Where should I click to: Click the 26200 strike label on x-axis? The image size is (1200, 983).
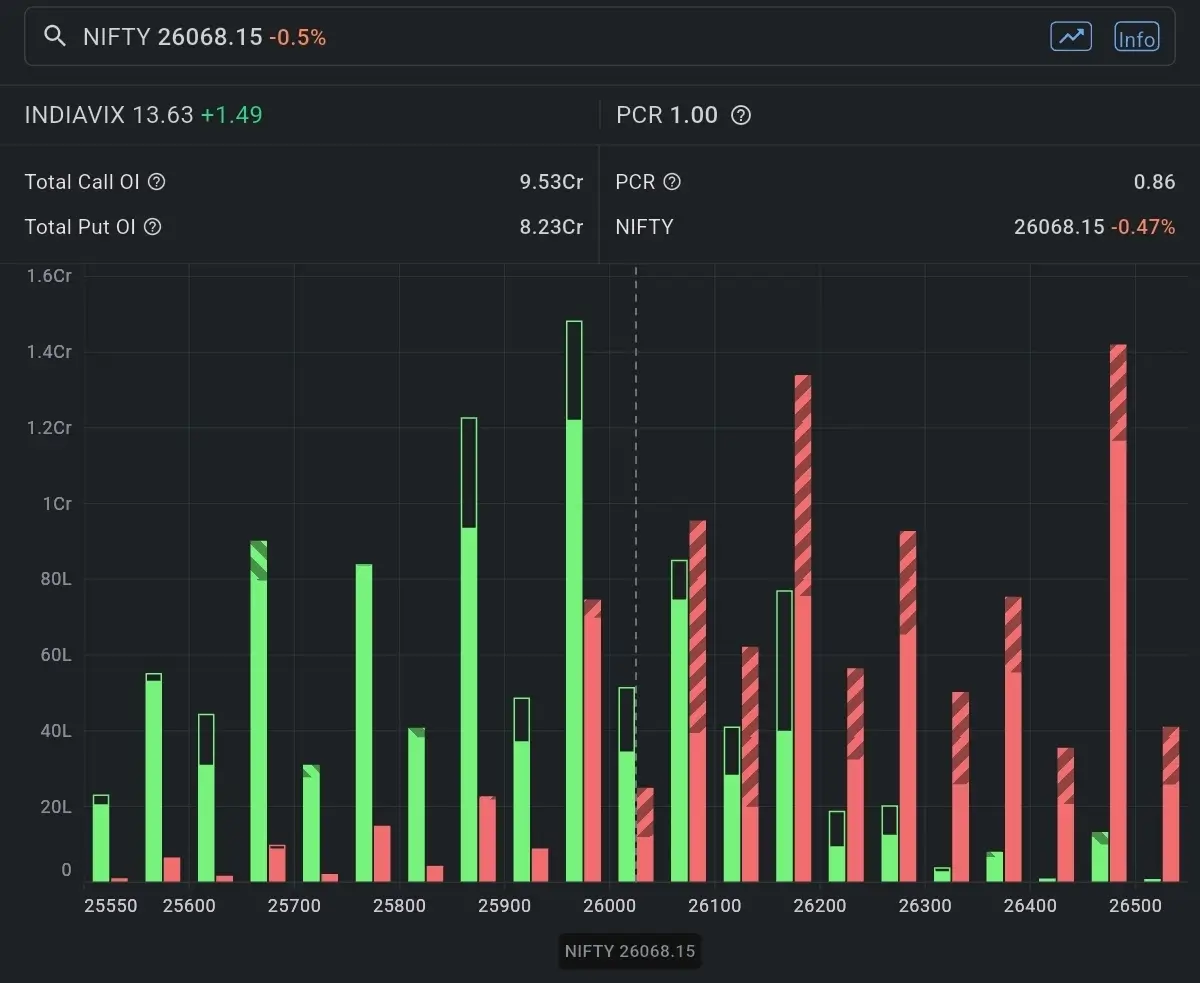pos(819,906)
